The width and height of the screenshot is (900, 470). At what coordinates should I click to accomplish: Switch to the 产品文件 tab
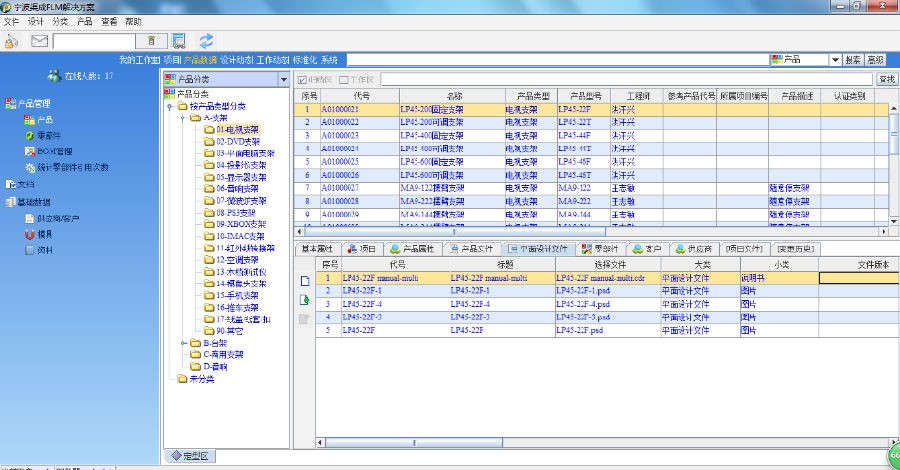(x=470, y=248)
